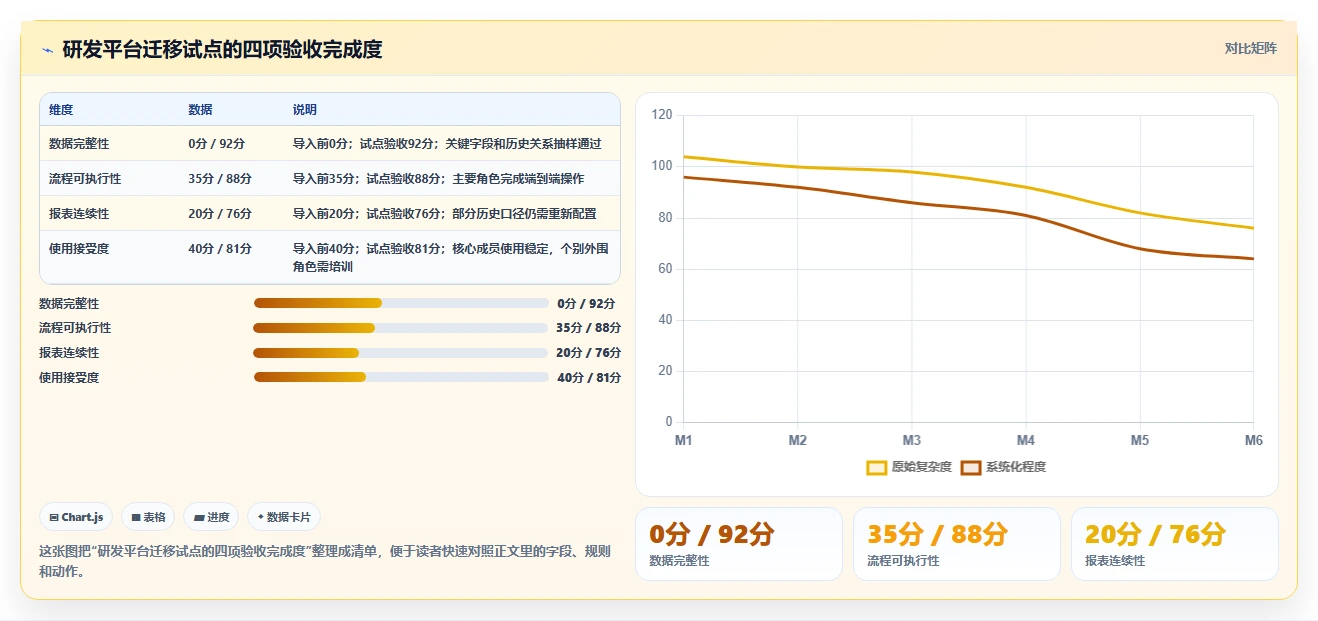Click the 报表连续性 progress bar
This screenshot has width=1318, height=621.
(400, 353)
